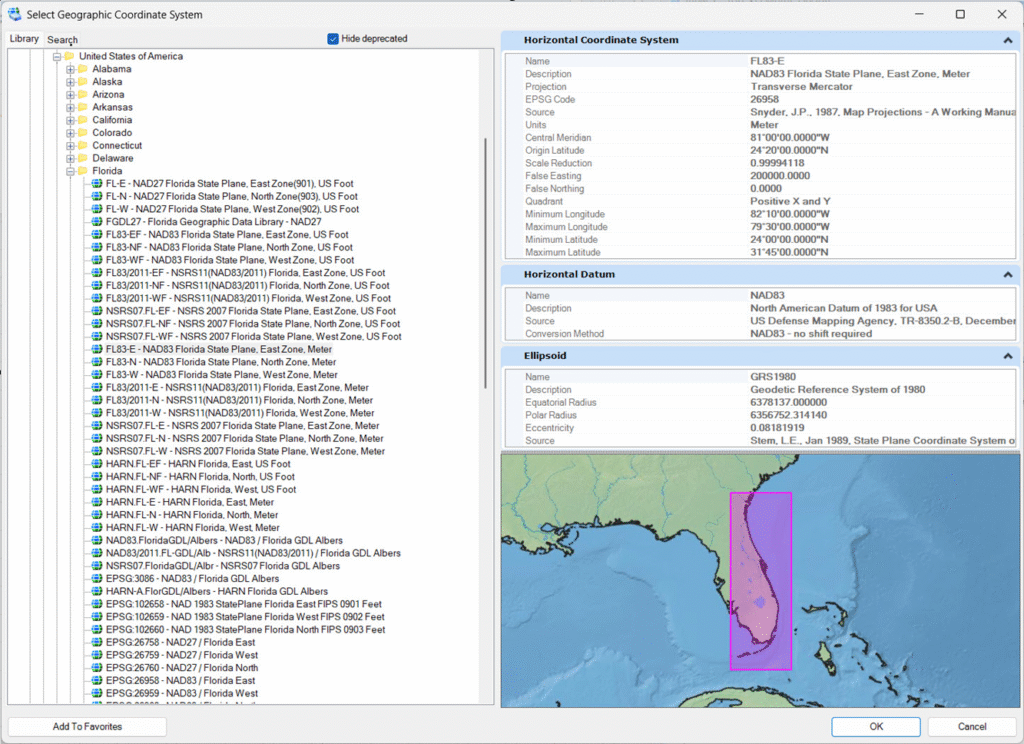The height and width of the screenshot is (744, 1024).
Task: Click the globe icon beside EPSG:26758 NAD27 Florida East
Action: (97, 642)
